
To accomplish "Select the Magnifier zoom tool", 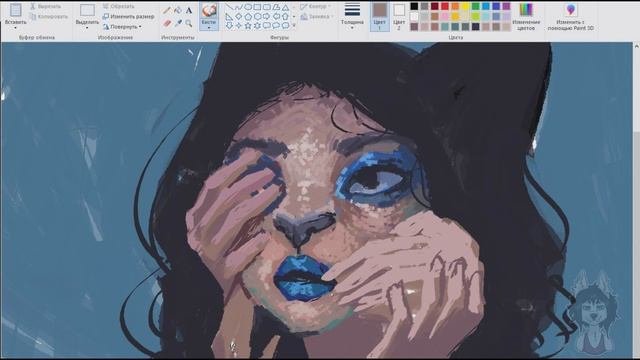I will tap(189, 24).
